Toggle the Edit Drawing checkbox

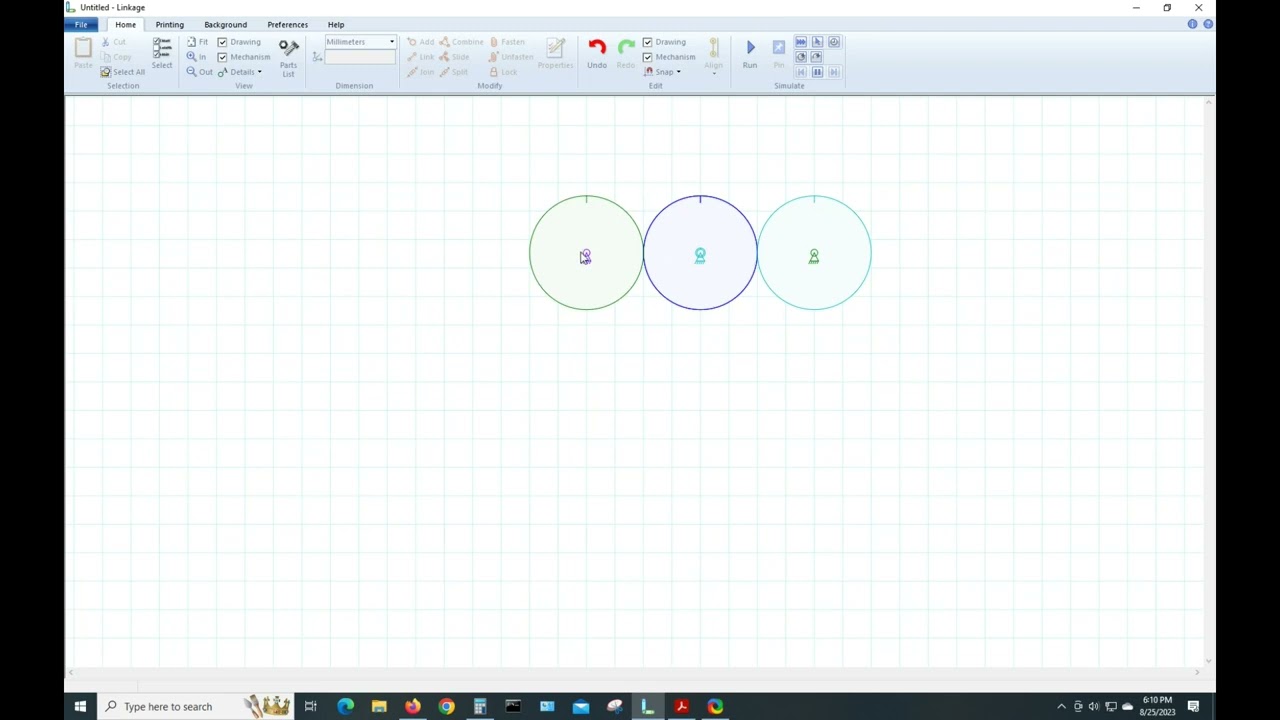pyautogui.click(x=647, y=42)
